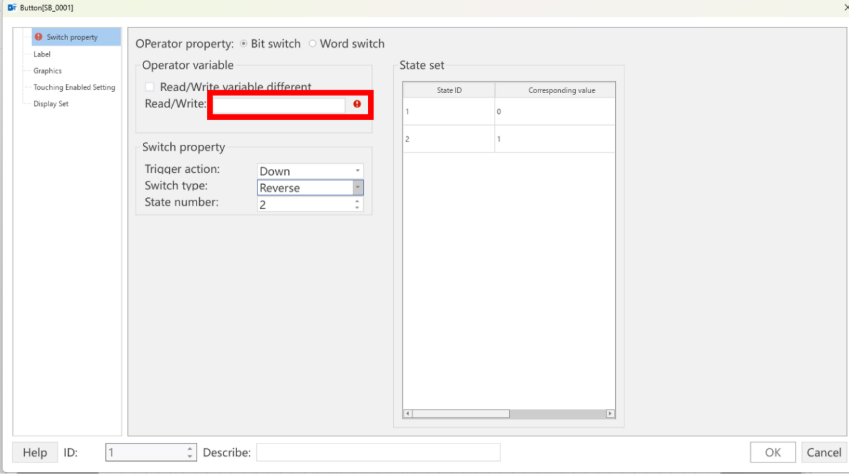
Task: Click the State ID column header
Action: coord(449,90)
